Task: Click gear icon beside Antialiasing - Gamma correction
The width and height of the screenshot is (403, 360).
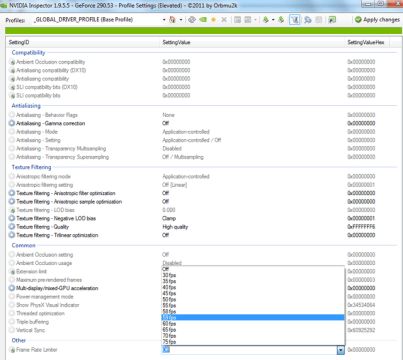Action: (12, 123)
